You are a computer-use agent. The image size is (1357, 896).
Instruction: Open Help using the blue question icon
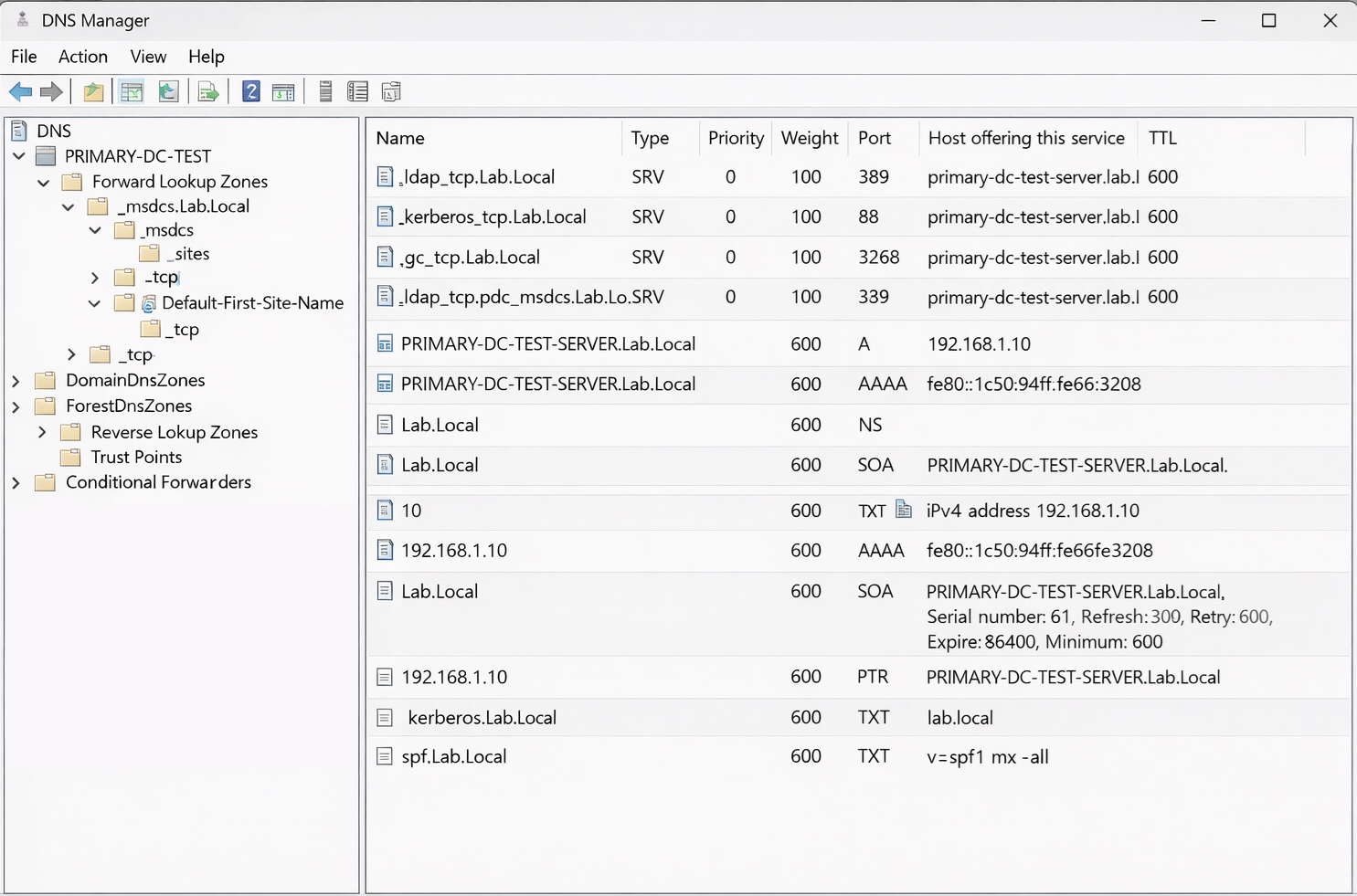(x=250, y=91)
